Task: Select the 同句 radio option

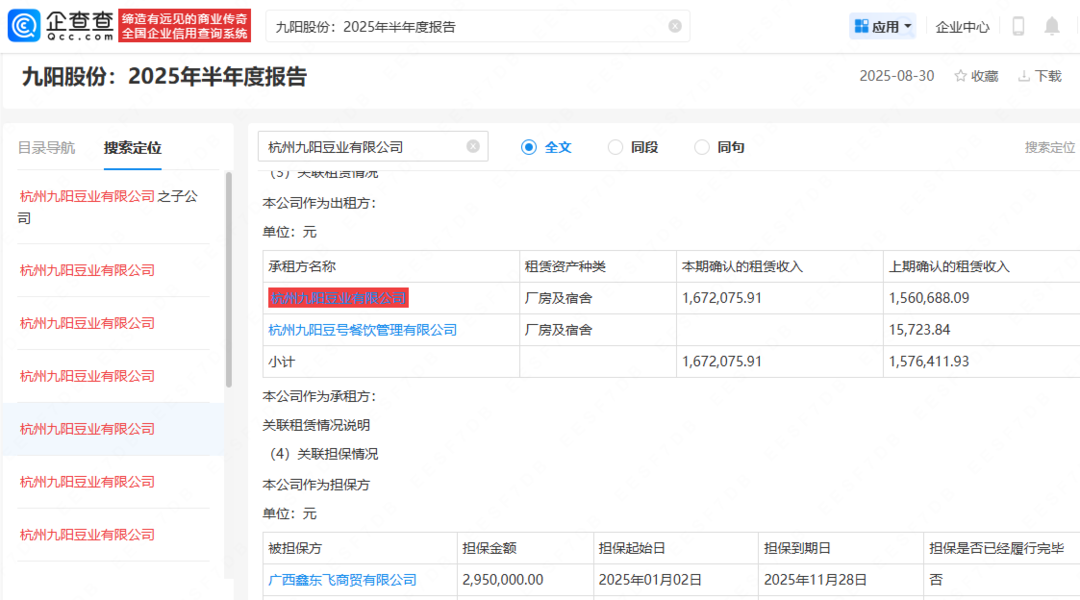Action: [x=702, y=147]
